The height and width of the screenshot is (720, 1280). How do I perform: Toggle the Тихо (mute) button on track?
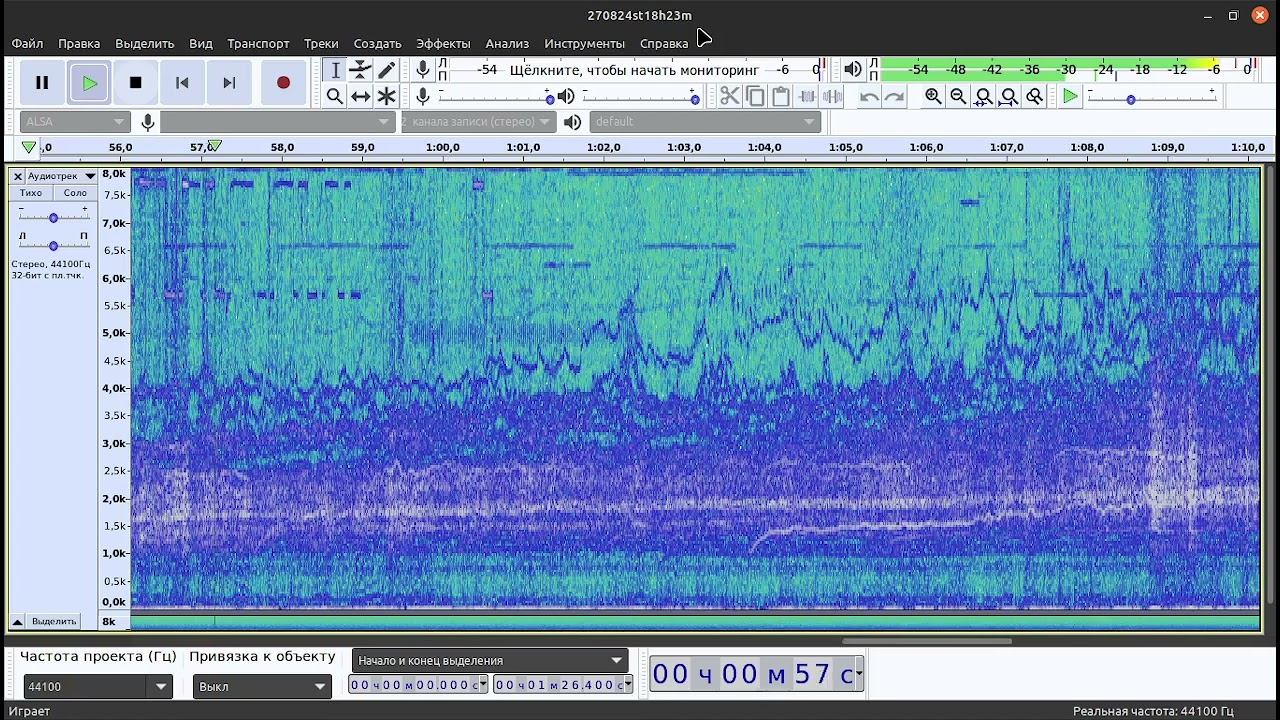(31, 193)
